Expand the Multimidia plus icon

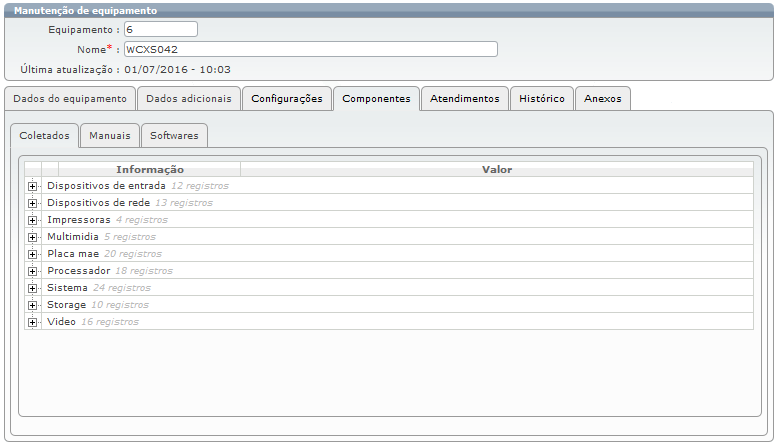(33, 237)
